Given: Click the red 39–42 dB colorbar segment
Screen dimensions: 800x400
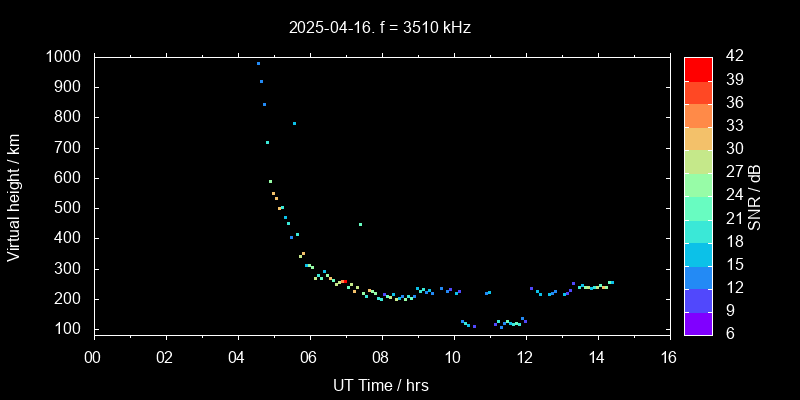Looking at the screenshot, I should point(698,68).
